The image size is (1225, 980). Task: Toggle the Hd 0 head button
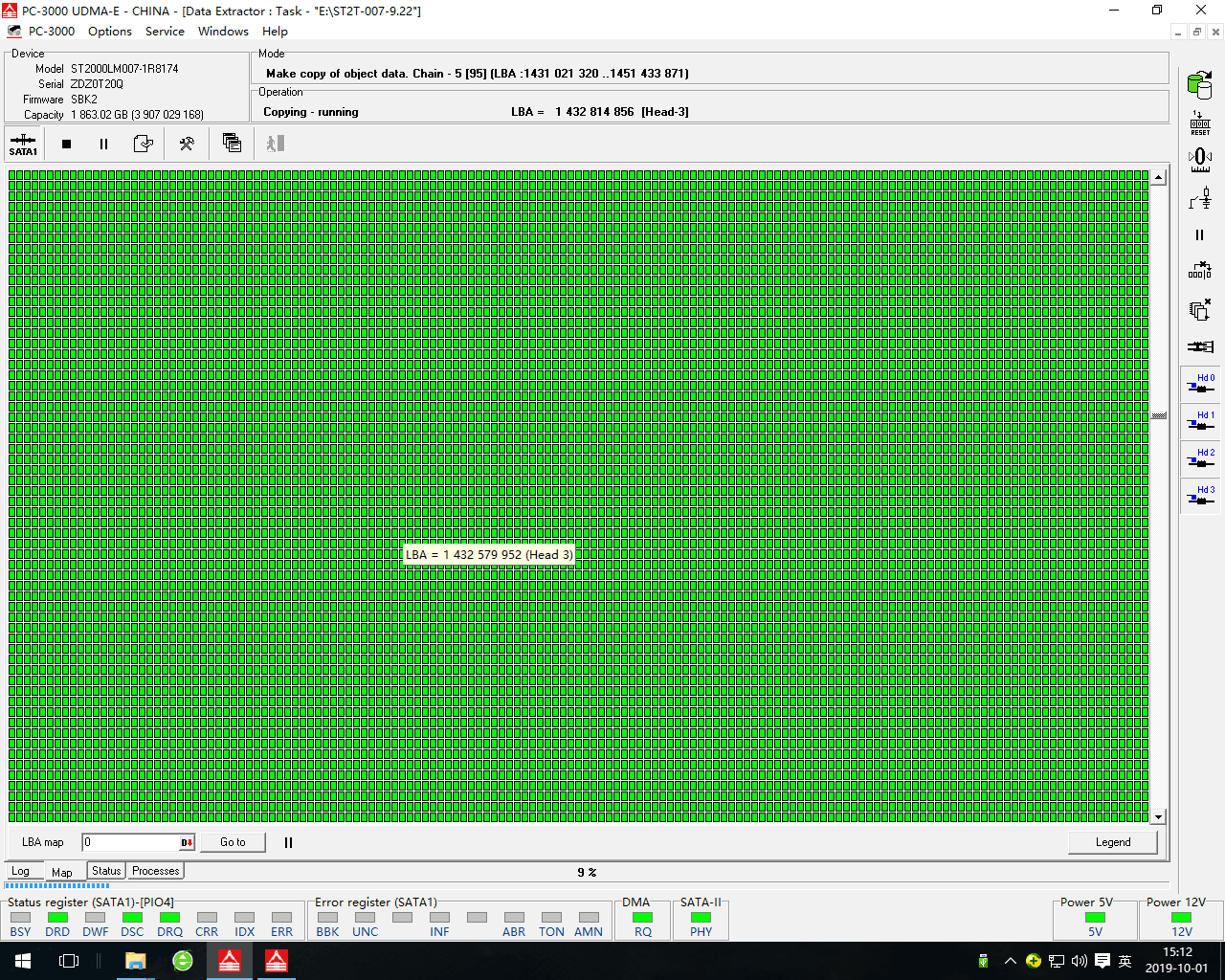(1200, 384)
